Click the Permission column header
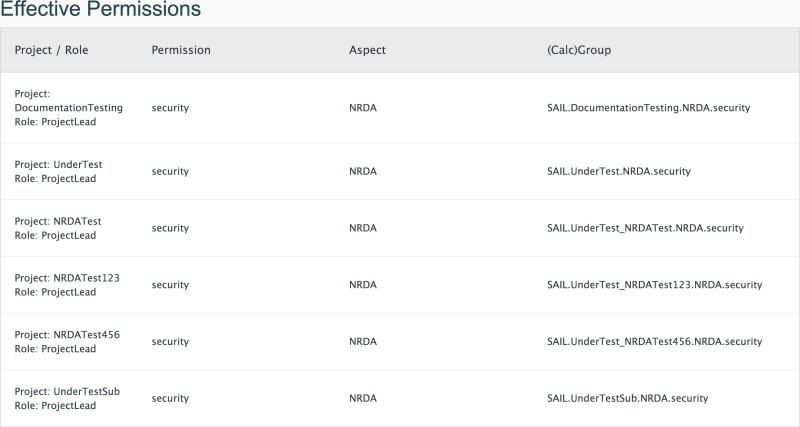This screenshot has width=800, height=427. pyautogui.click(x=181, y=50)
